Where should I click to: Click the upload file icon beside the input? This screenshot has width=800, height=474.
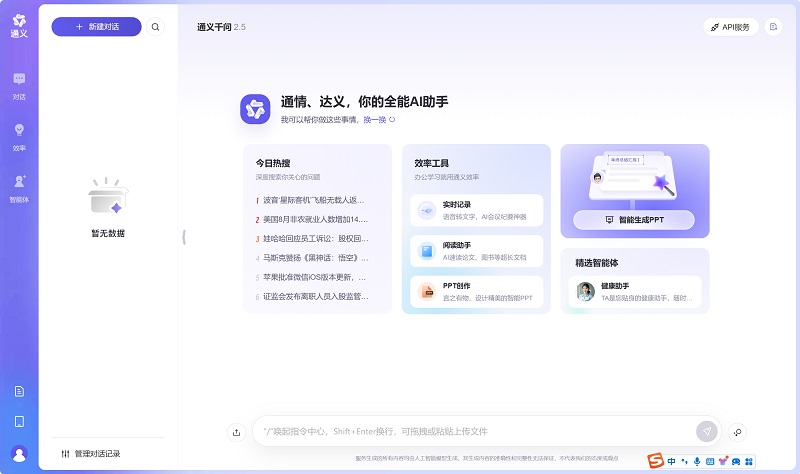236,432
